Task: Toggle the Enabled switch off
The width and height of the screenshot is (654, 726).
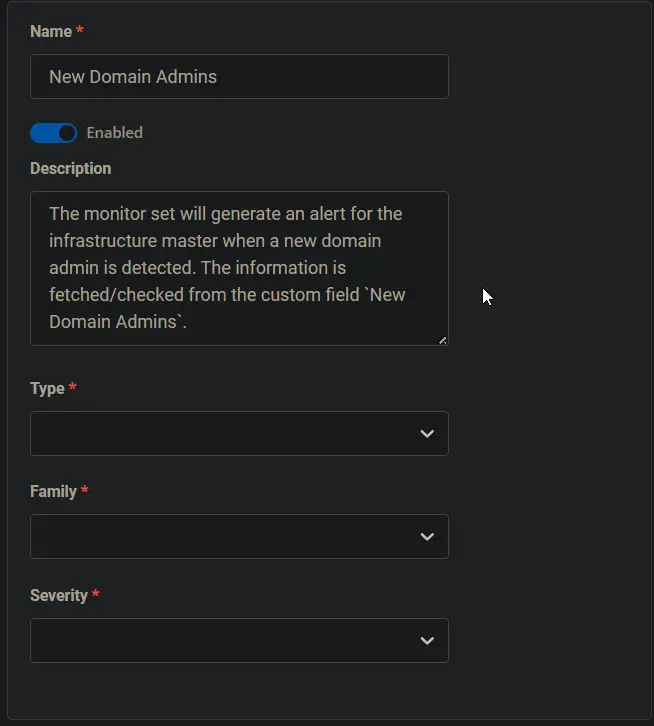Action: point(54,133)
